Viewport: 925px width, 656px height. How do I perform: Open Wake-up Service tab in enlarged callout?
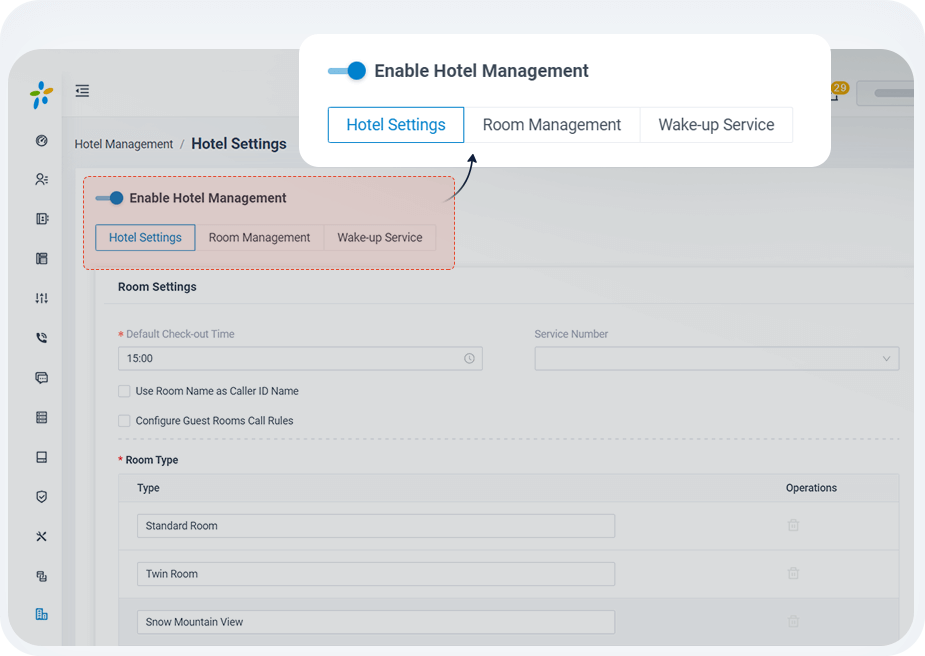click(716, 125)
